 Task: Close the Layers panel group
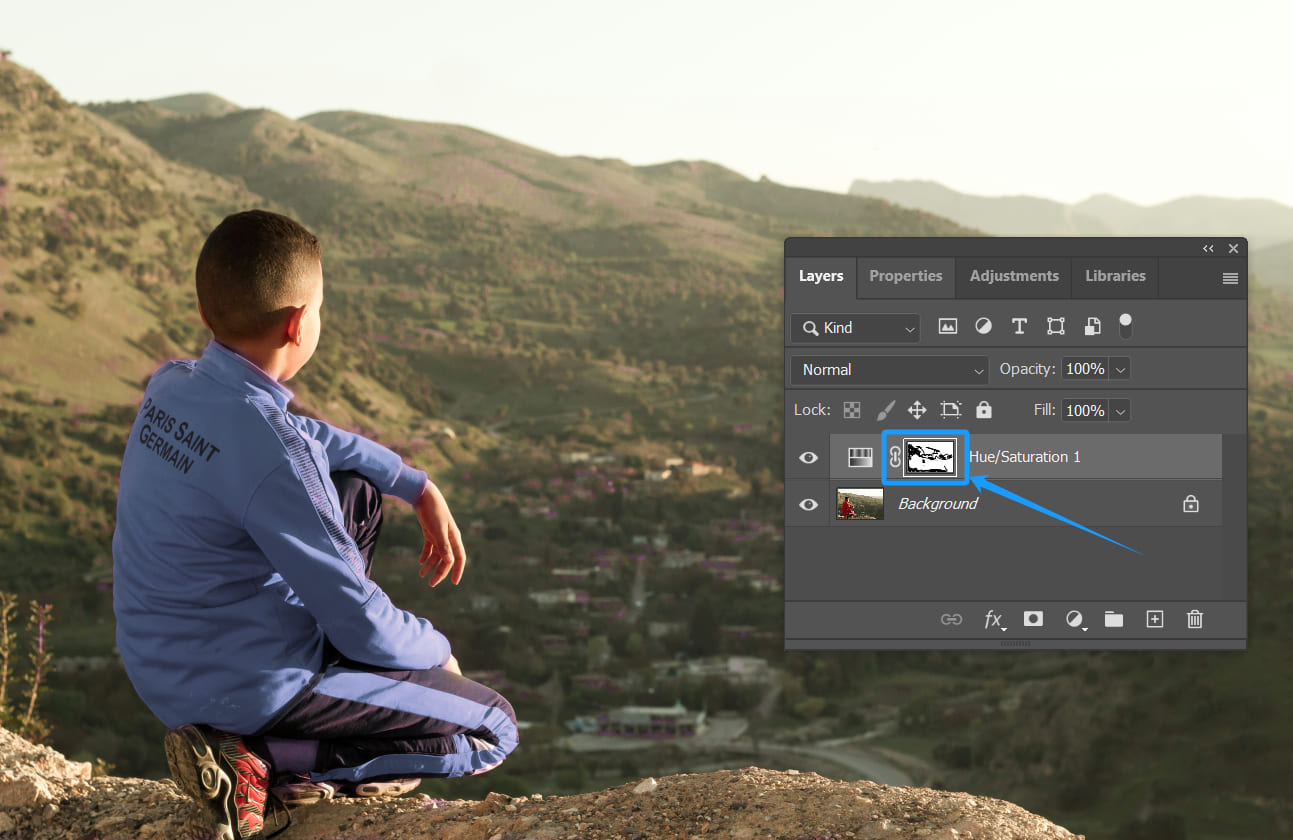[1233, 249]
